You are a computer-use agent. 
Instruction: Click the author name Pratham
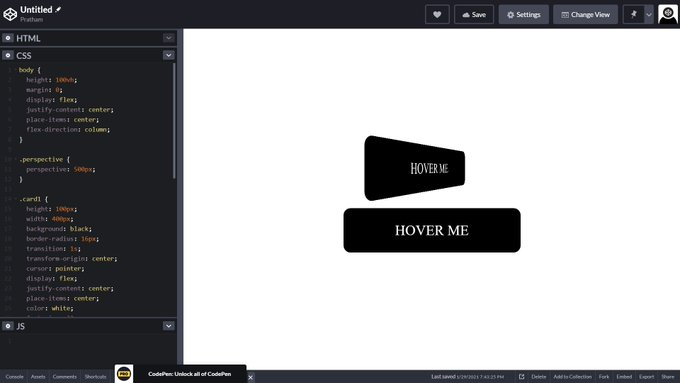[x=31, y=20]
